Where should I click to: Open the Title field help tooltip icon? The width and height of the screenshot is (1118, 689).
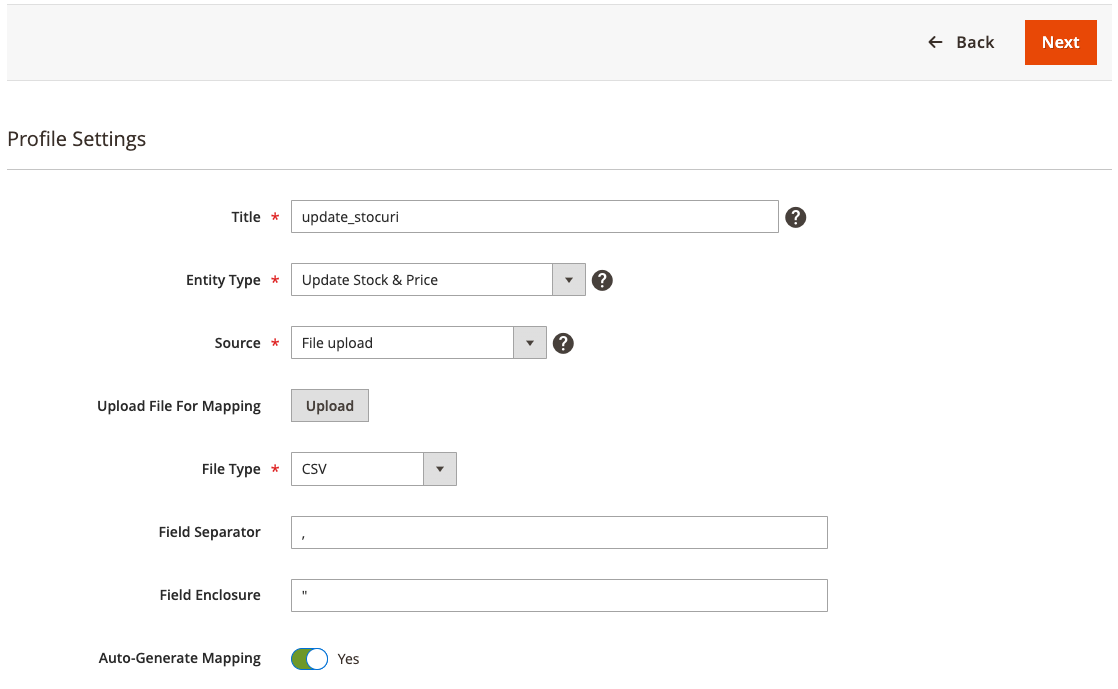click(796, 218)
